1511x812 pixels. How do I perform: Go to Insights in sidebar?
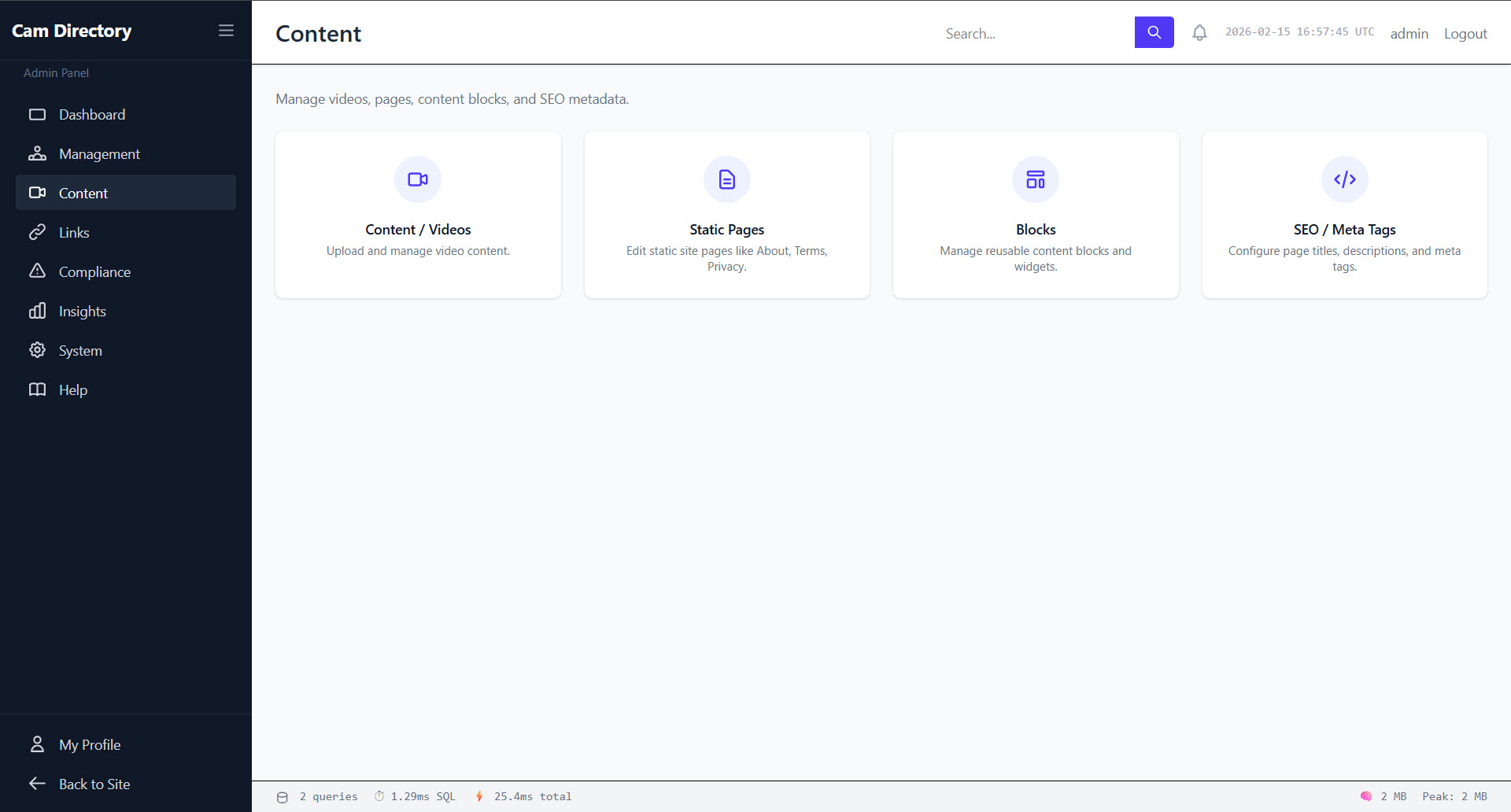[x=82, y=312]
